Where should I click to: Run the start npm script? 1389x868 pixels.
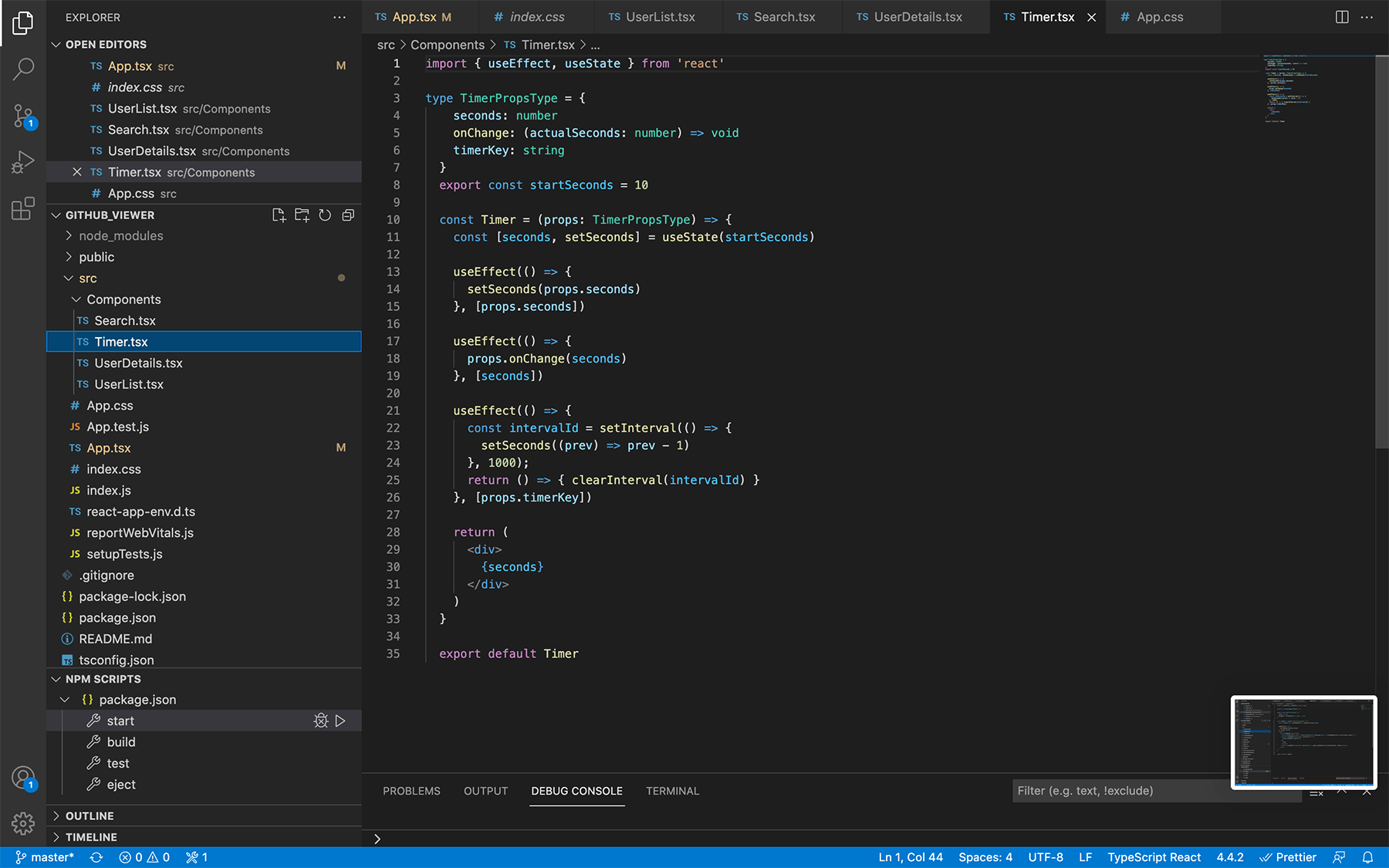[x=340, y=721]
